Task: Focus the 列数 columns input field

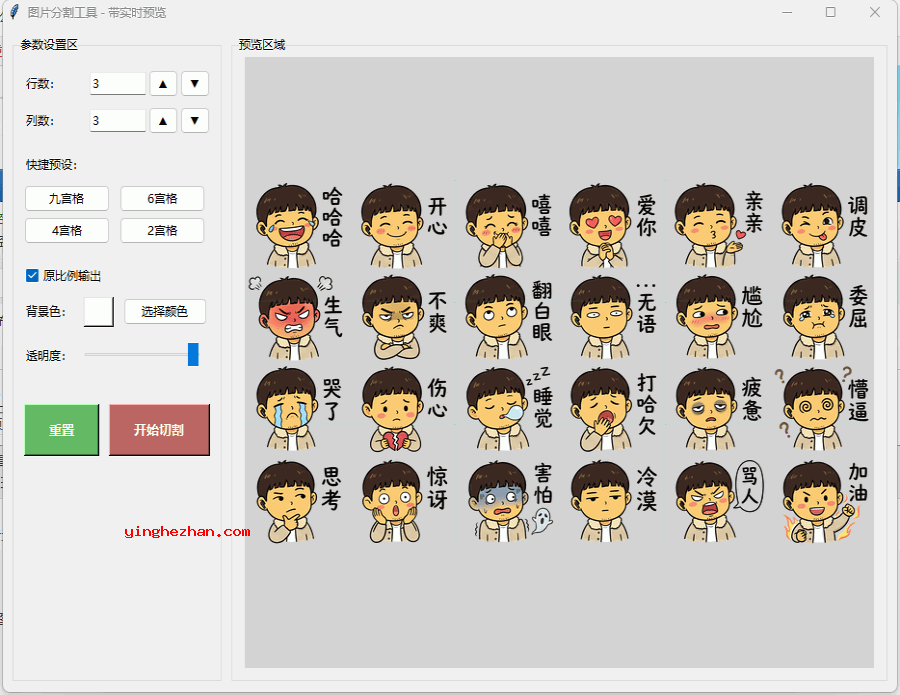Action: point(117,121)
